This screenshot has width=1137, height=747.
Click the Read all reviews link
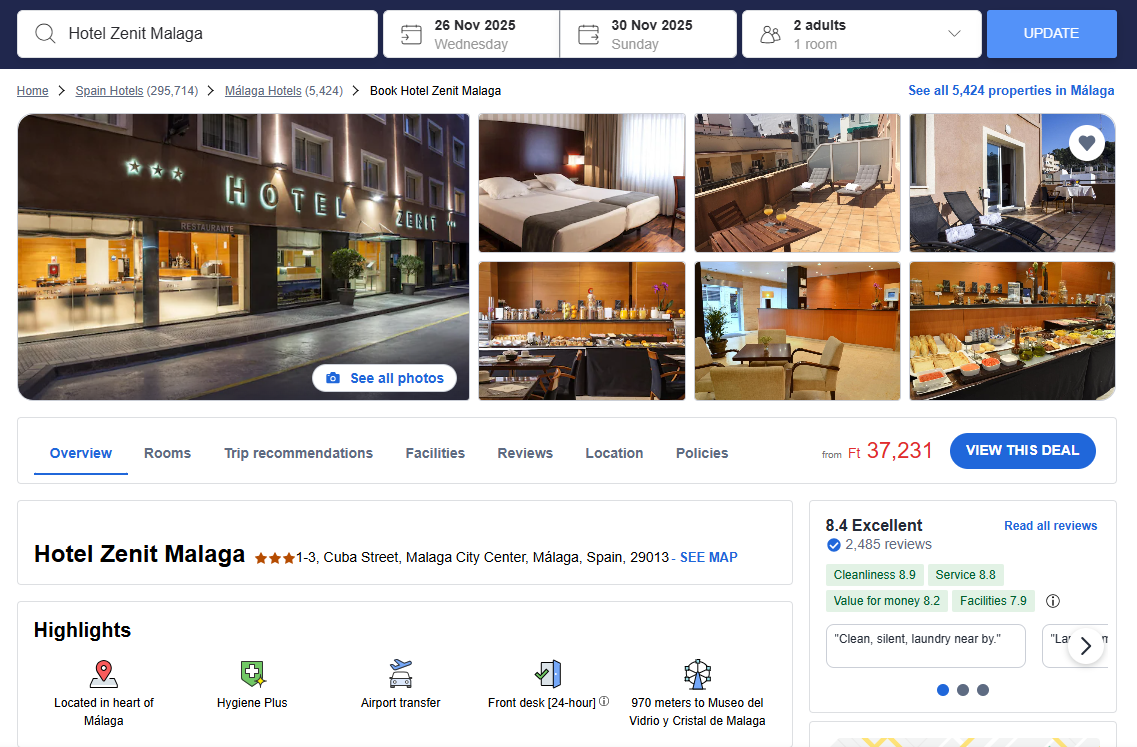pos(1050,526)
